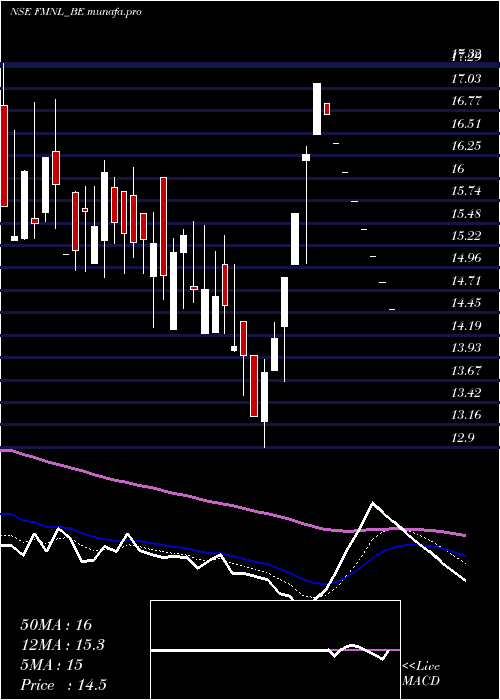Viewport: 500px width, 700px height.
Task: Click the lowest red candle near 13.42
Action: [x=254, y=386]
